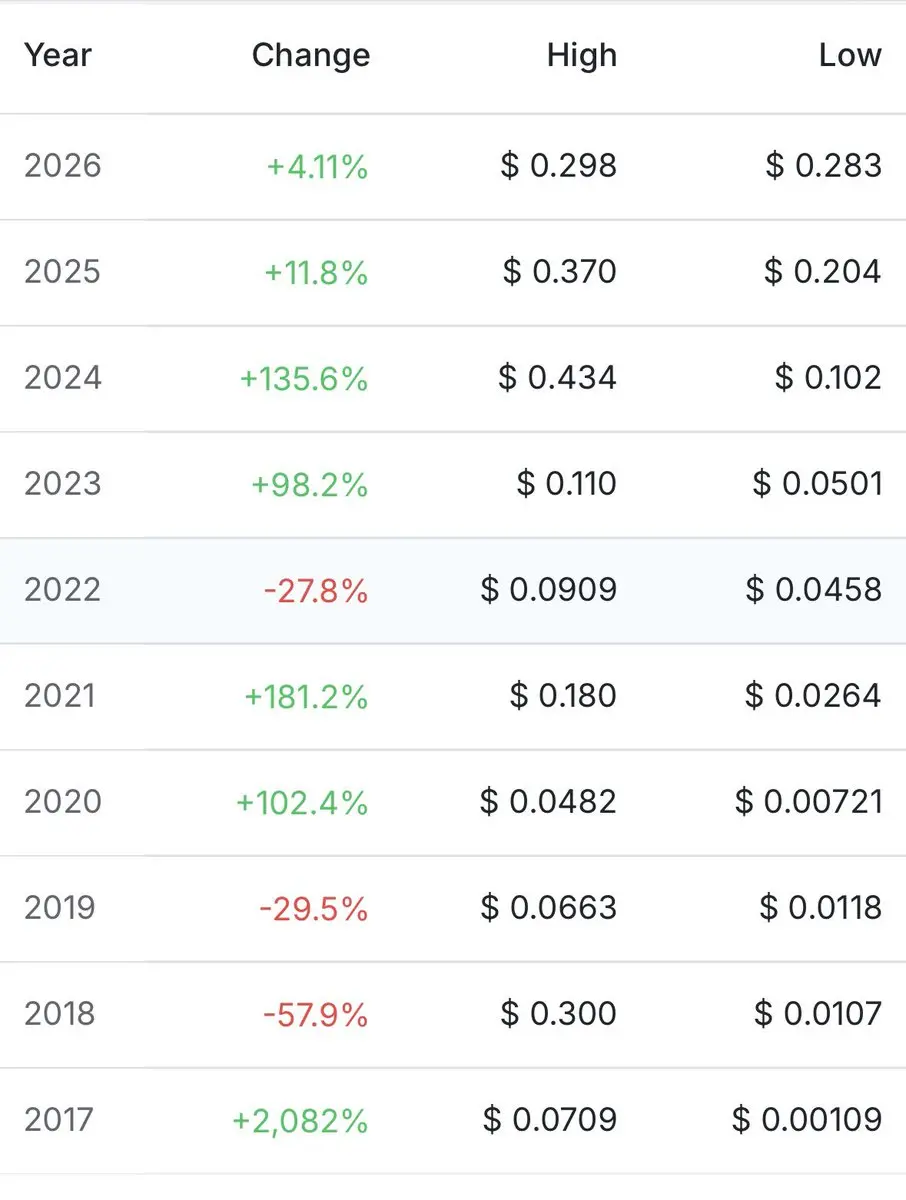Select the 2026 year row
Viewport: 906px width, 1200px height.
pyautogui.click(x=453, y=166)
